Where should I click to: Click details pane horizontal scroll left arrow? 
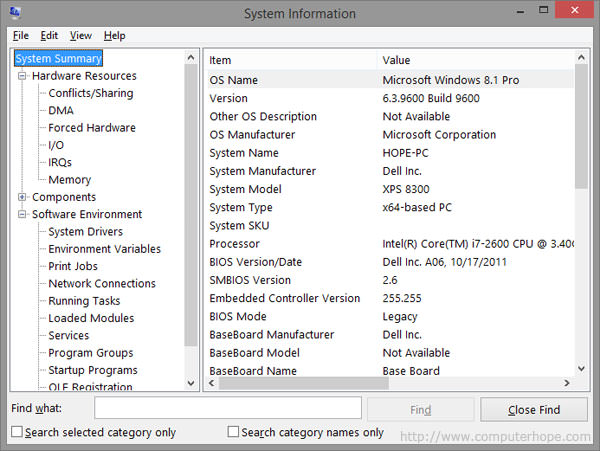[x=212, y=383]
